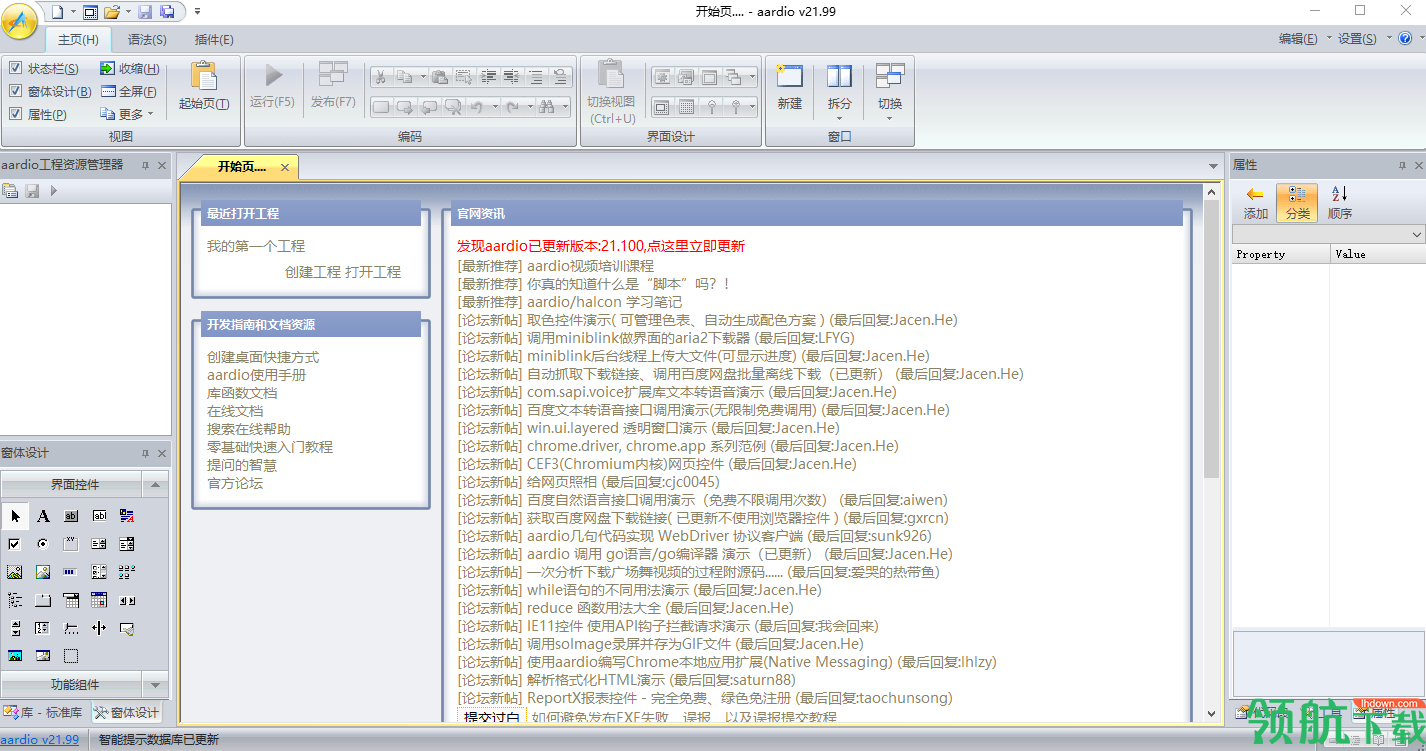Viewport: 1426px width, 751px height.
Task: Click the aardio application logo button
Action: [x=20, y=19]
